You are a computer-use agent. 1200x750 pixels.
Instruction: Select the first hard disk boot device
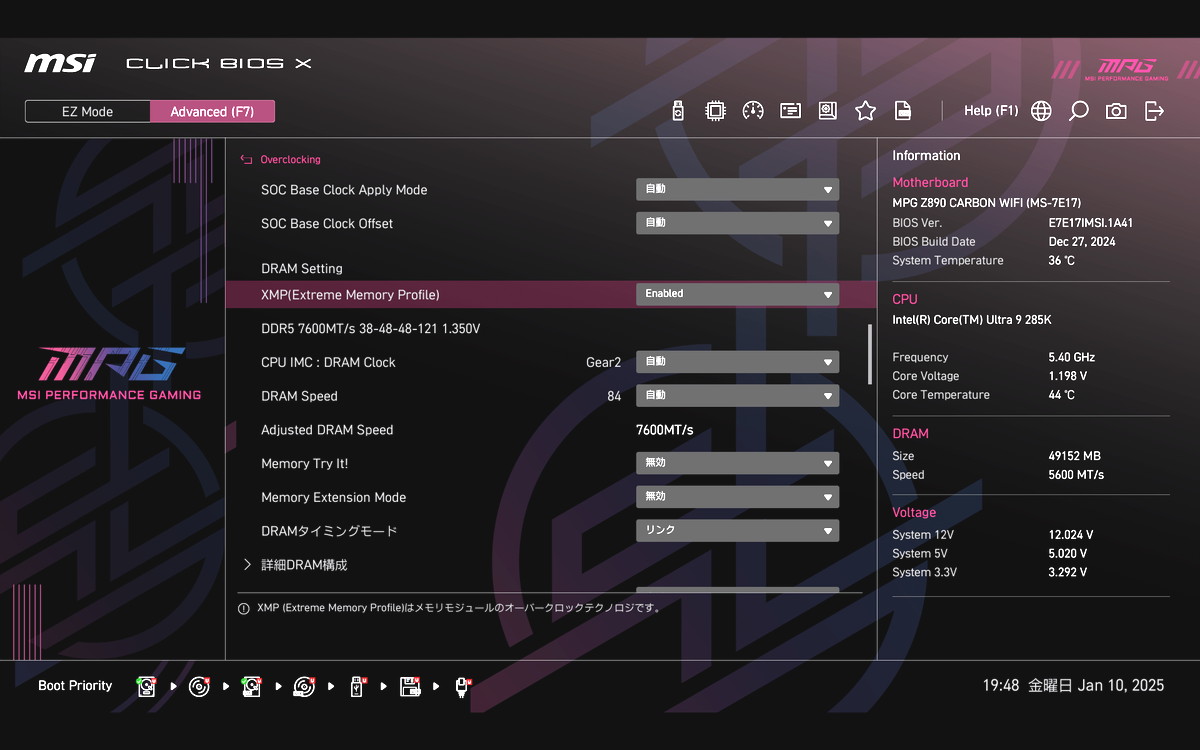click(147, 686)
